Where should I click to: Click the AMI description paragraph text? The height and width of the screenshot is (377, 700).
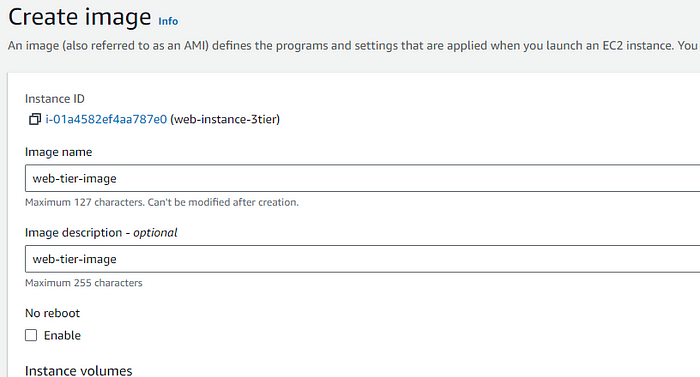(353, 46)
